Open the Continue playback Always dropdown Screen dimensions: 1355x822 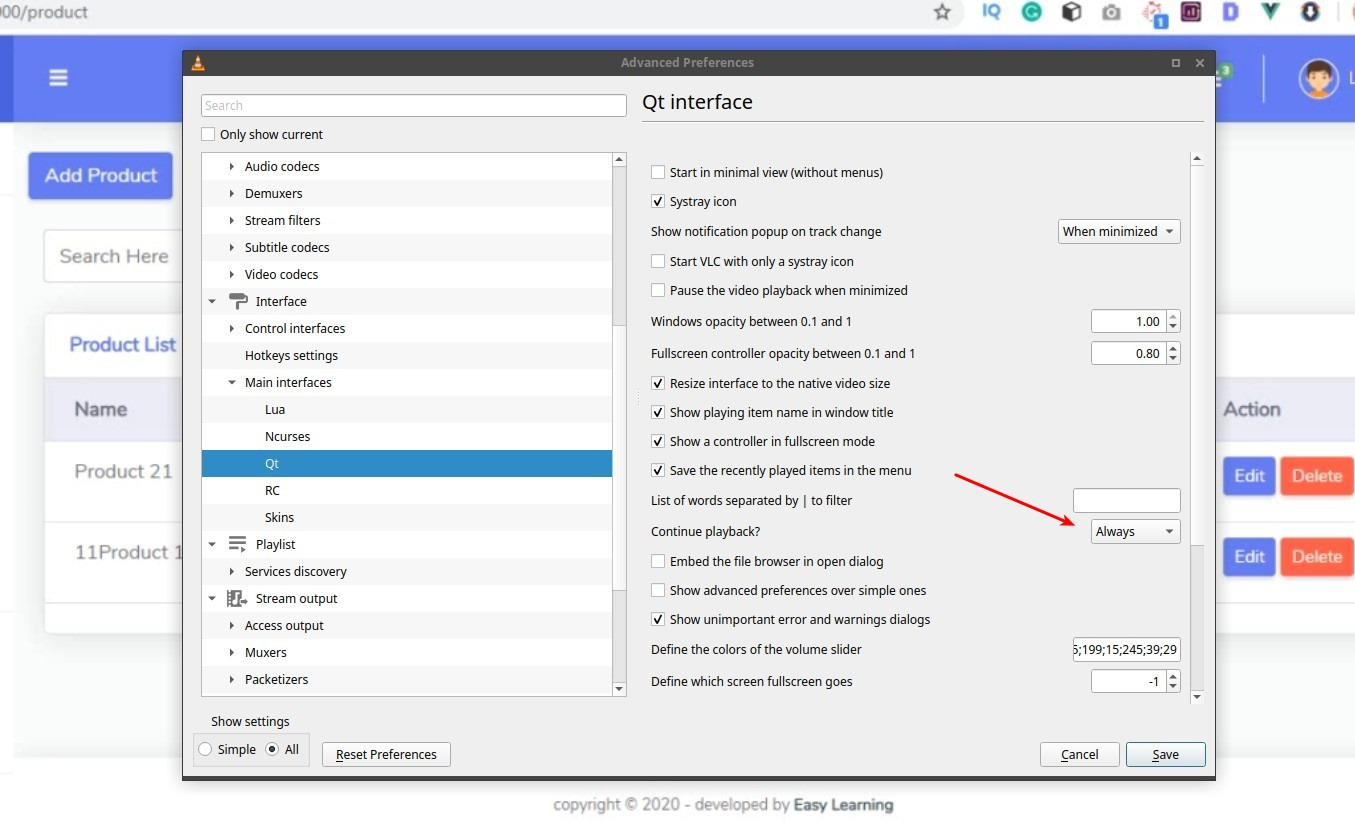[1135, 531]
